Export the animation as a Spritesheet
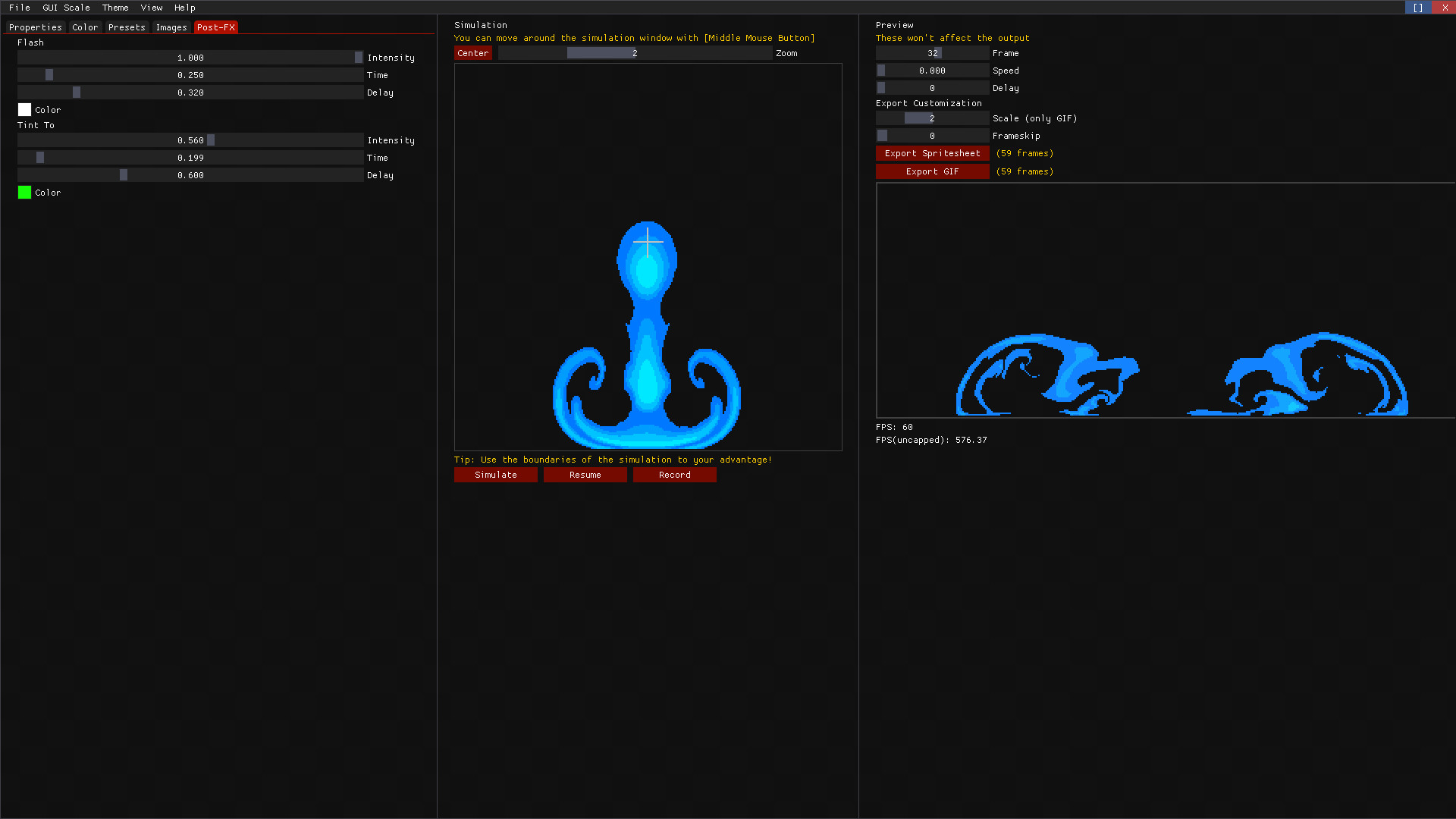Image resolution: width=1456 pixels, height=819 pixels. point(932,152)
